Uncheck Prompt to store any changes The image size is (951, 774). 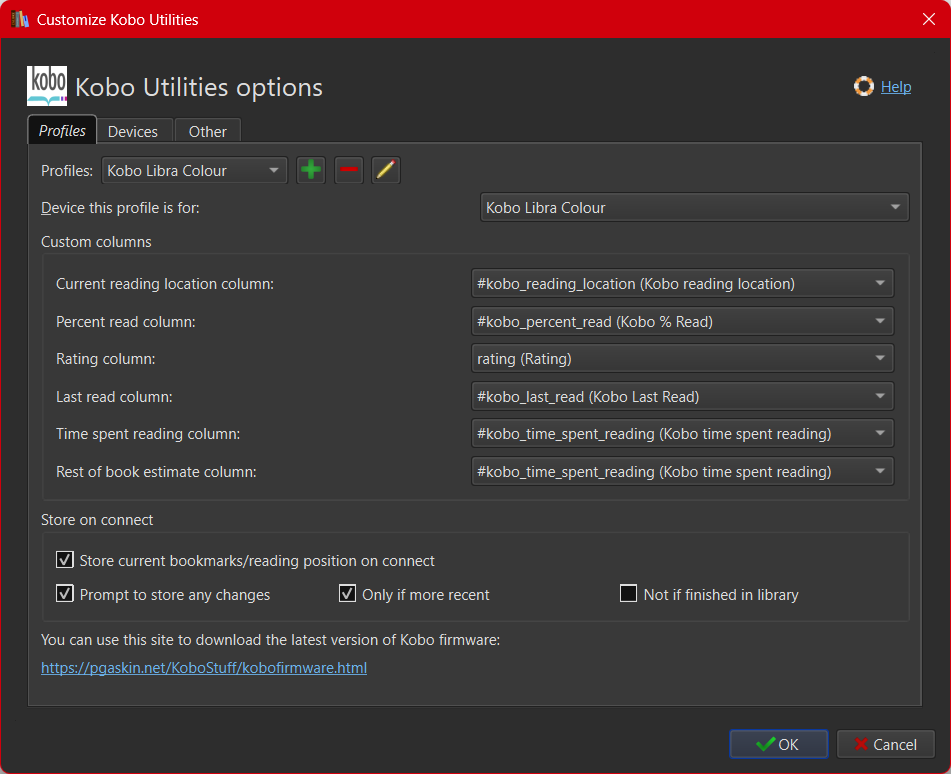point(65,594)
